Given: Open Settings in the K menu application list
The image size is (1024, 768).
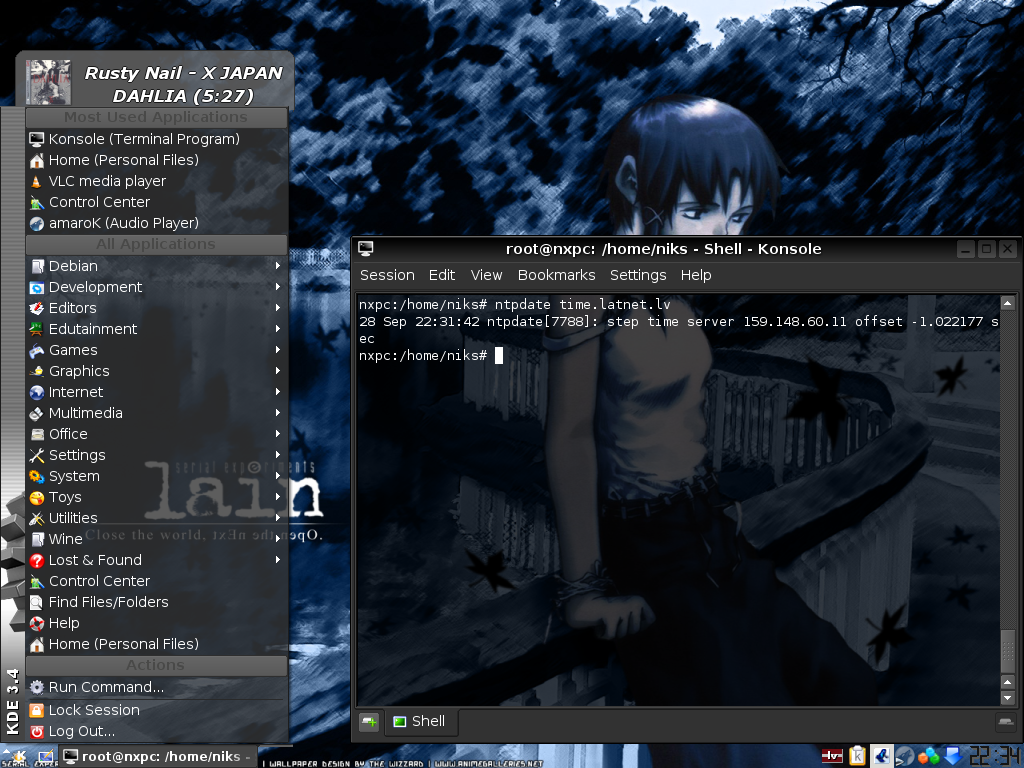Looking at the screenshot, I should coord(157,455).
